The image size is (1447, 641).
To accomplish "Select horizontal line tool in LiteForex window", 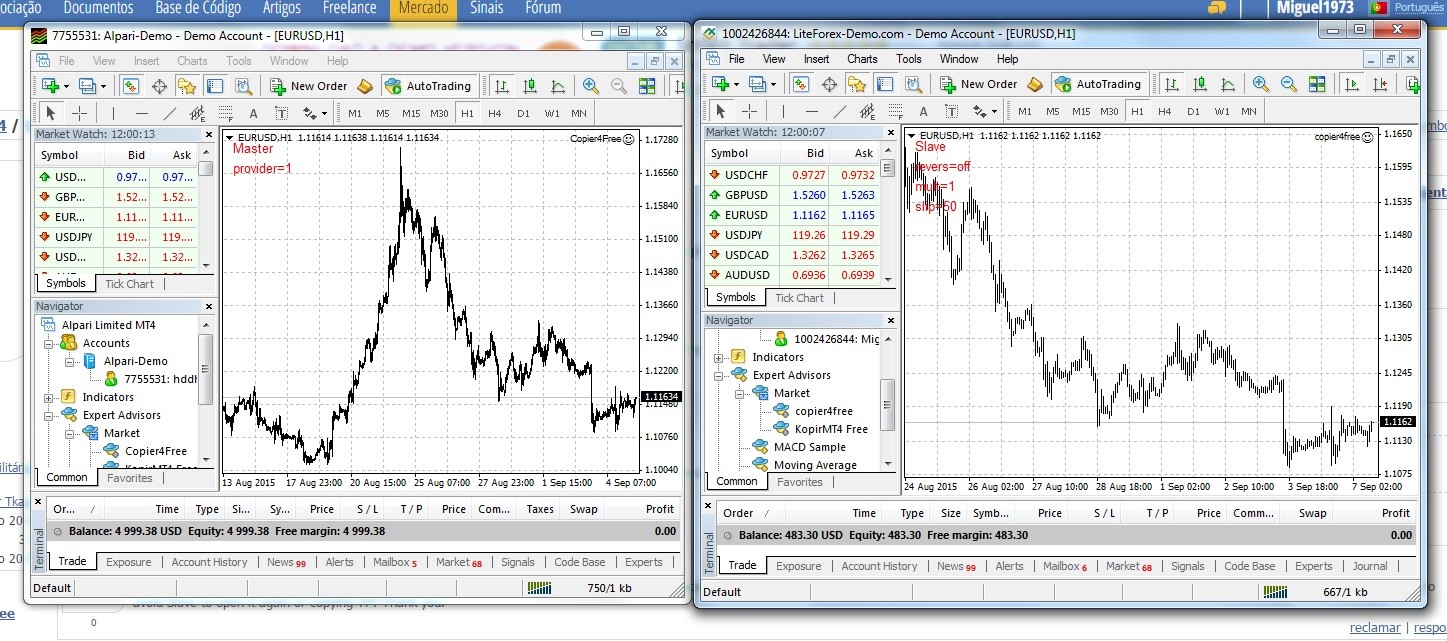I will click(x=812, y=111).
